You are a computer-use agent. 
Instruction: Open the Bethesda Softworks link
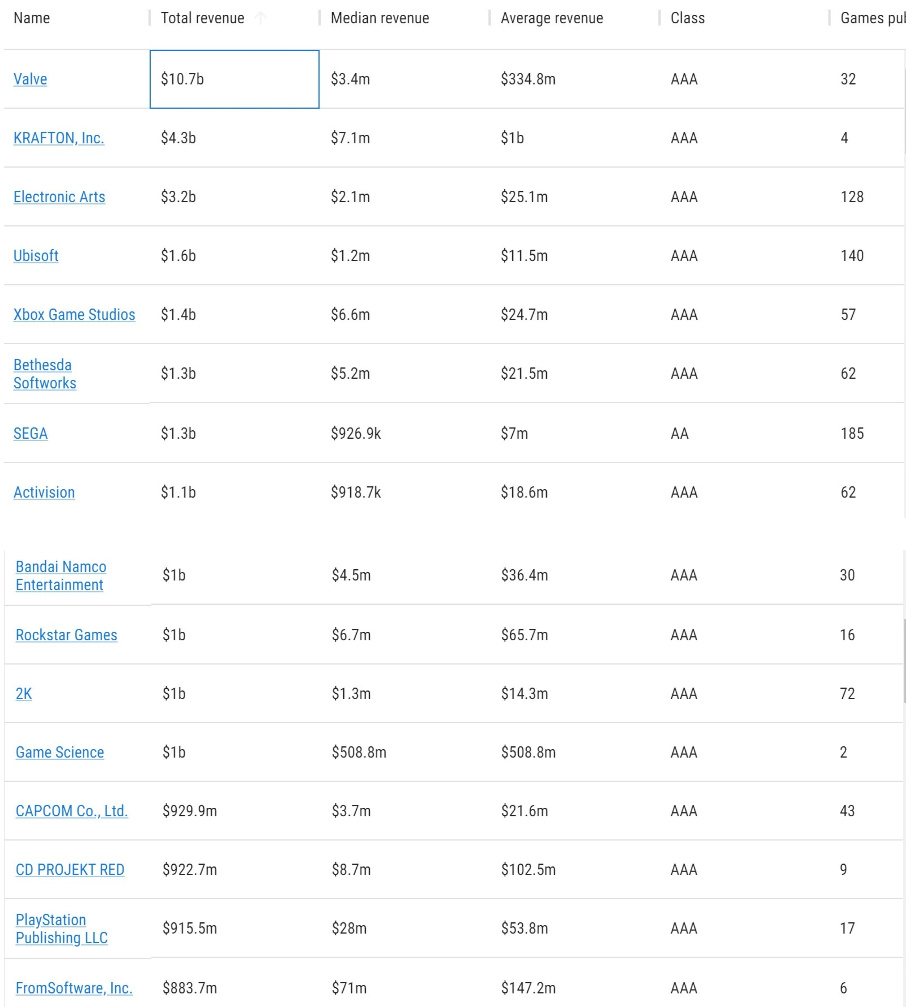pos(44,374)
